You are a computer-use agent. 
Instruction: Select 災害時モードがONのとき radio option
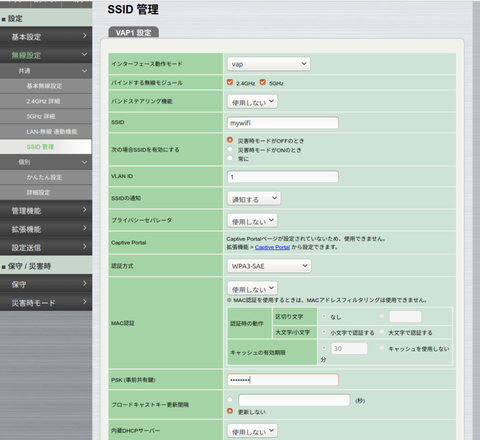(230, 149)
